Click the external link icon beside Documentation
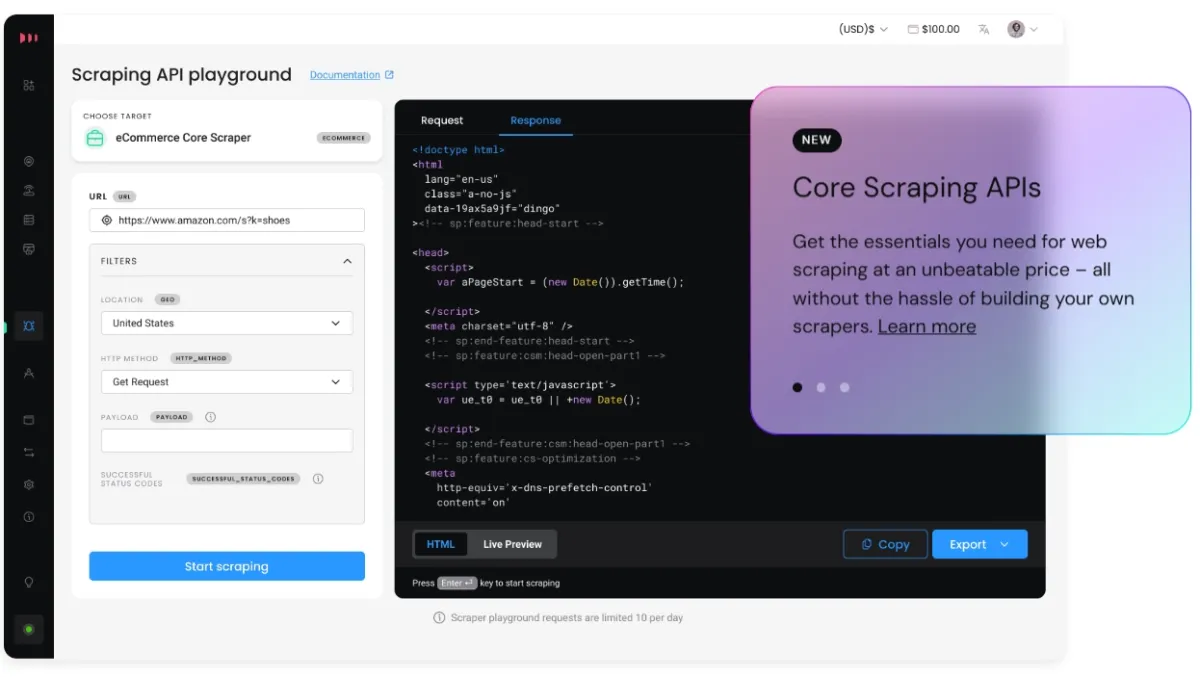Screen dimensions: 1200x677 tap(389, 75)
